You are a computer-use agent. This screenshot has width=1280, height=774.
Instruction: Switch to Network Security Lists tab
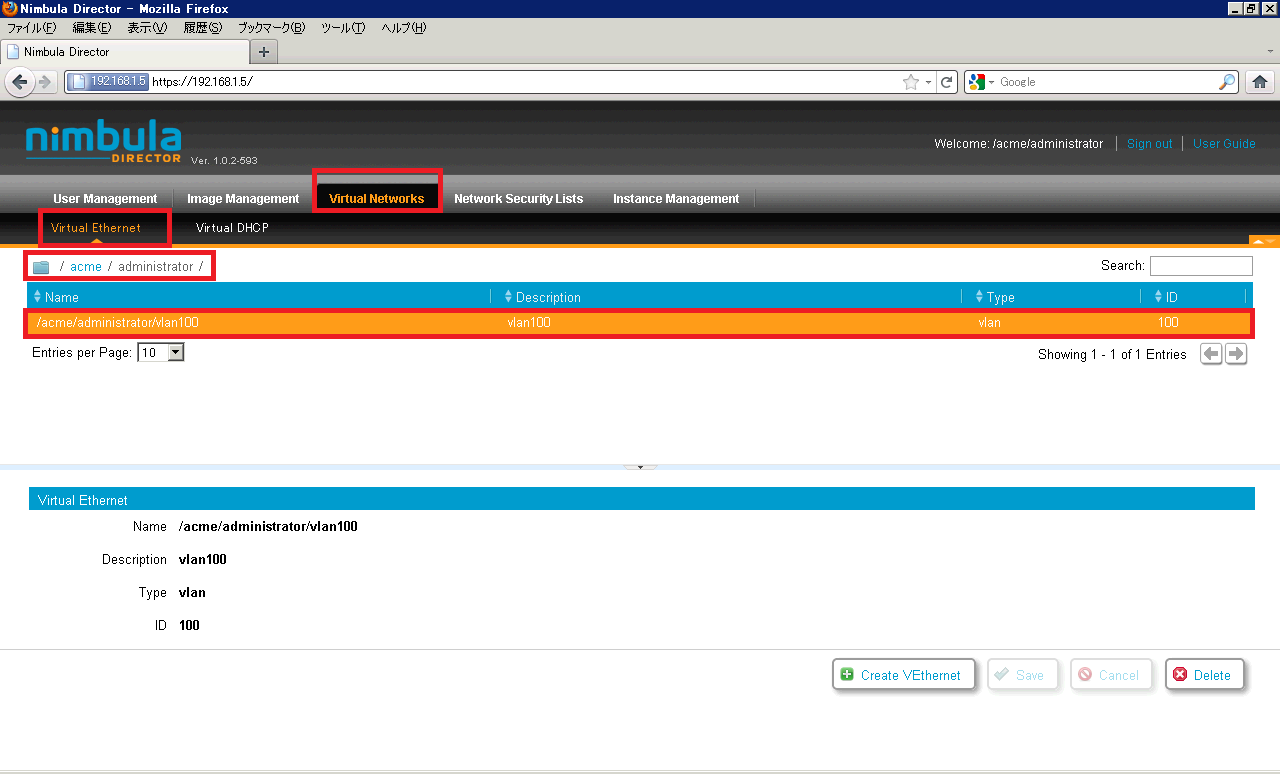518,199
